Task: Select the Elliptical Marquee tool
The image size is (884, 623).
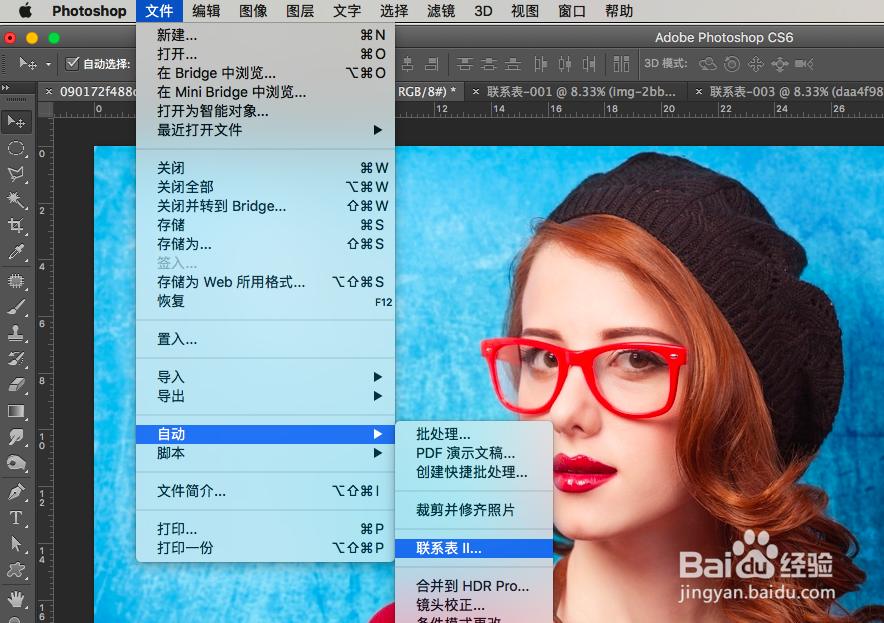Action: [16, 148]
